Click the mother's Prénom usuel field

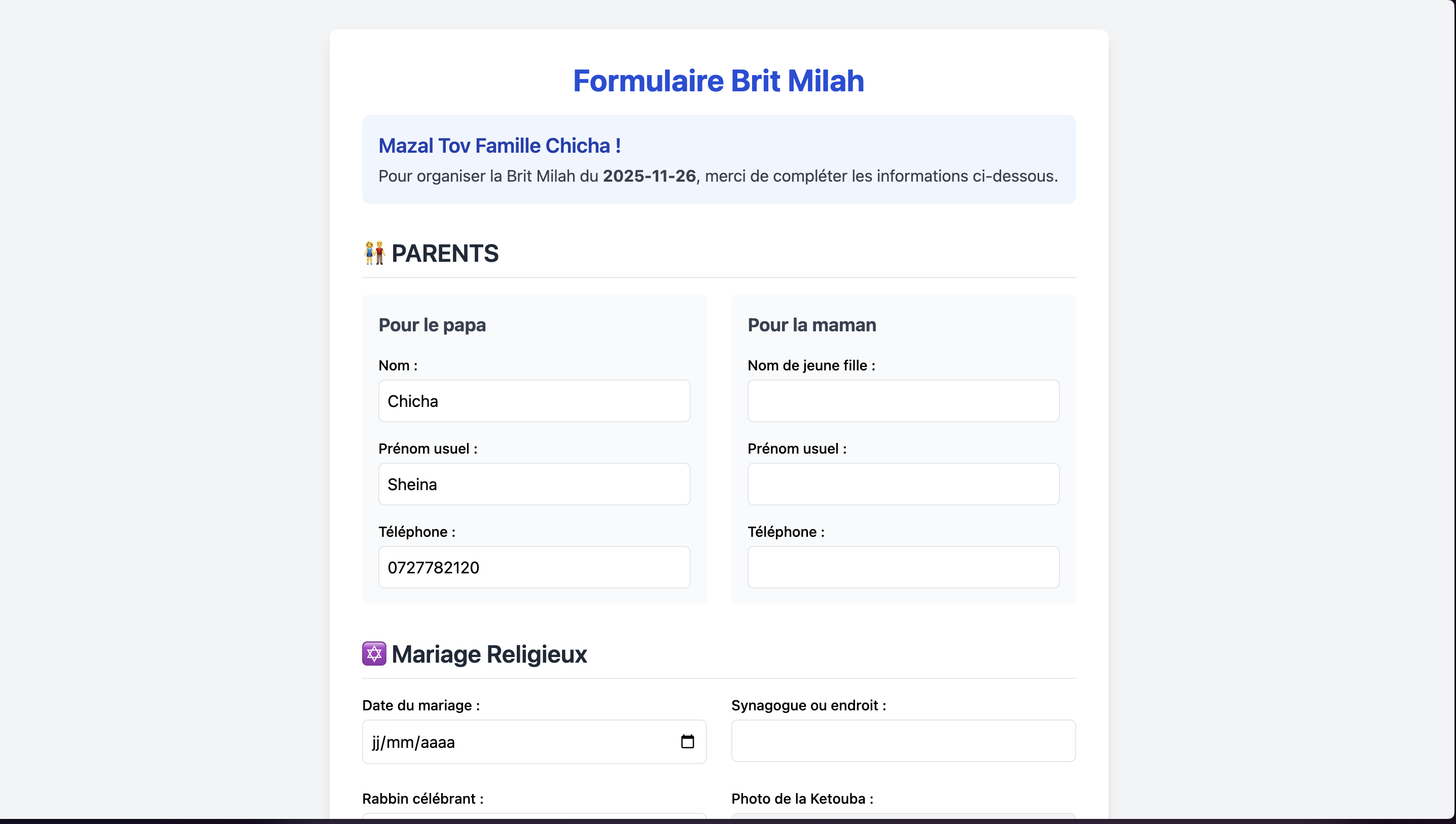(902, 484)
